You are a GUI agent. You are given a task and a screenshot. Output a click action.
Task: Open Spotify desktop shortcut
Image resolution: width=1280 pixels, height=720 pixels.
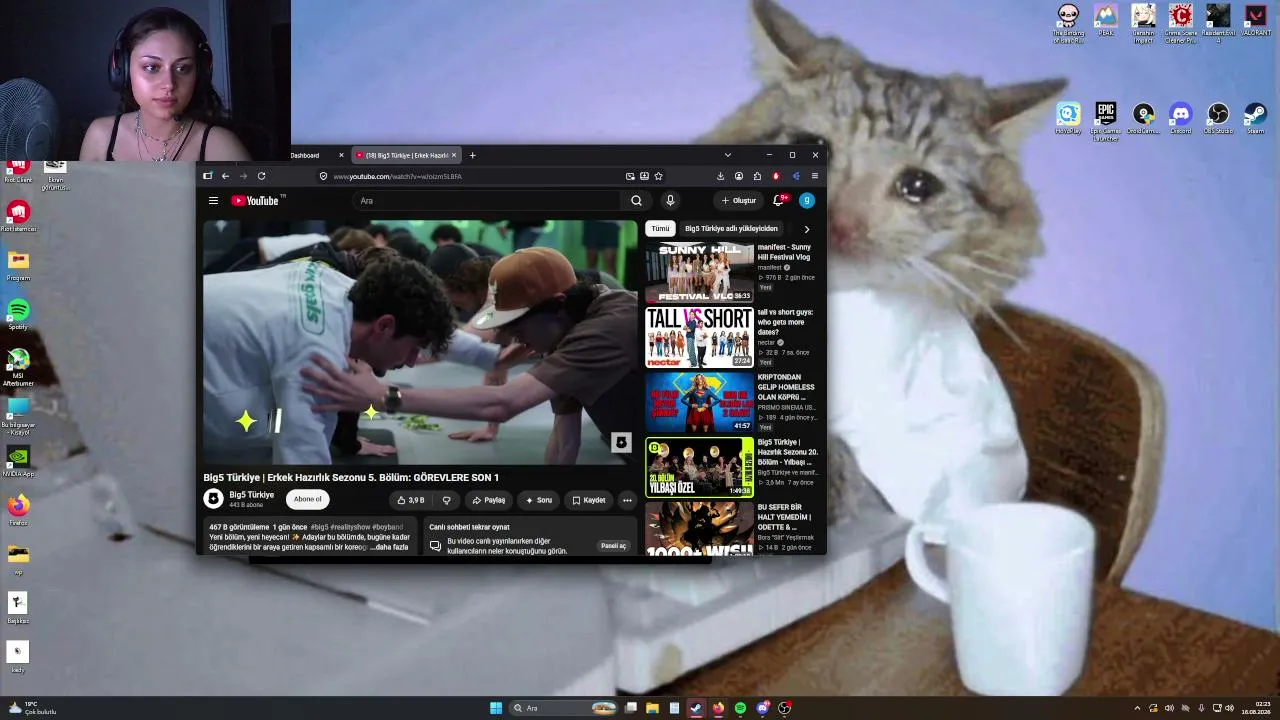click(x=18, y=314)
